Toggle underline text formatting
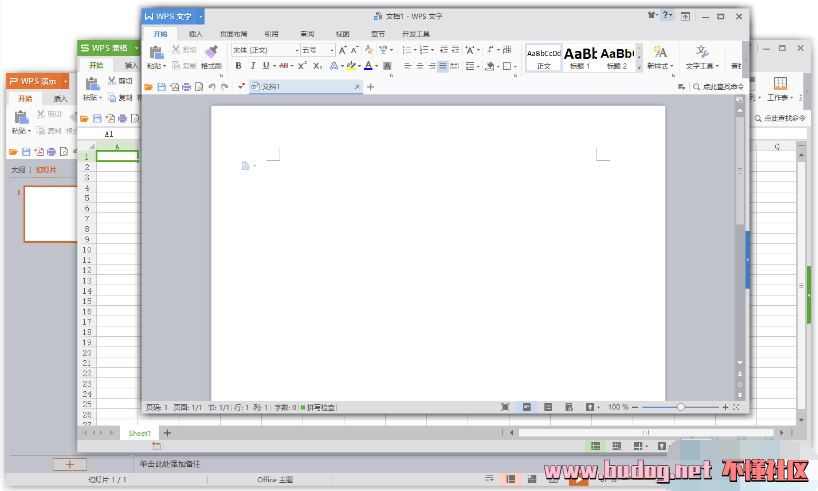The height and width of the screenshot is (491, 818). point(266,66)
